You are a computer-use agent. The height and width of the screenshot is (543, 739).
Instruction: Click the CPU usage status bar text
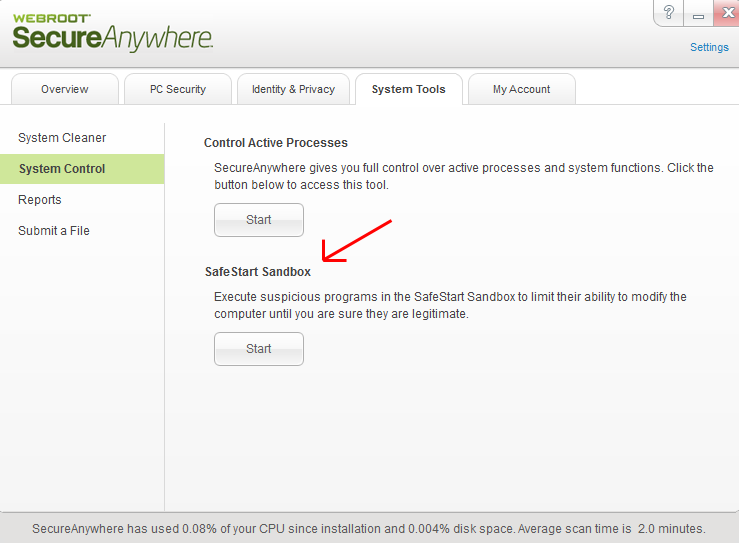pos(369,529)
